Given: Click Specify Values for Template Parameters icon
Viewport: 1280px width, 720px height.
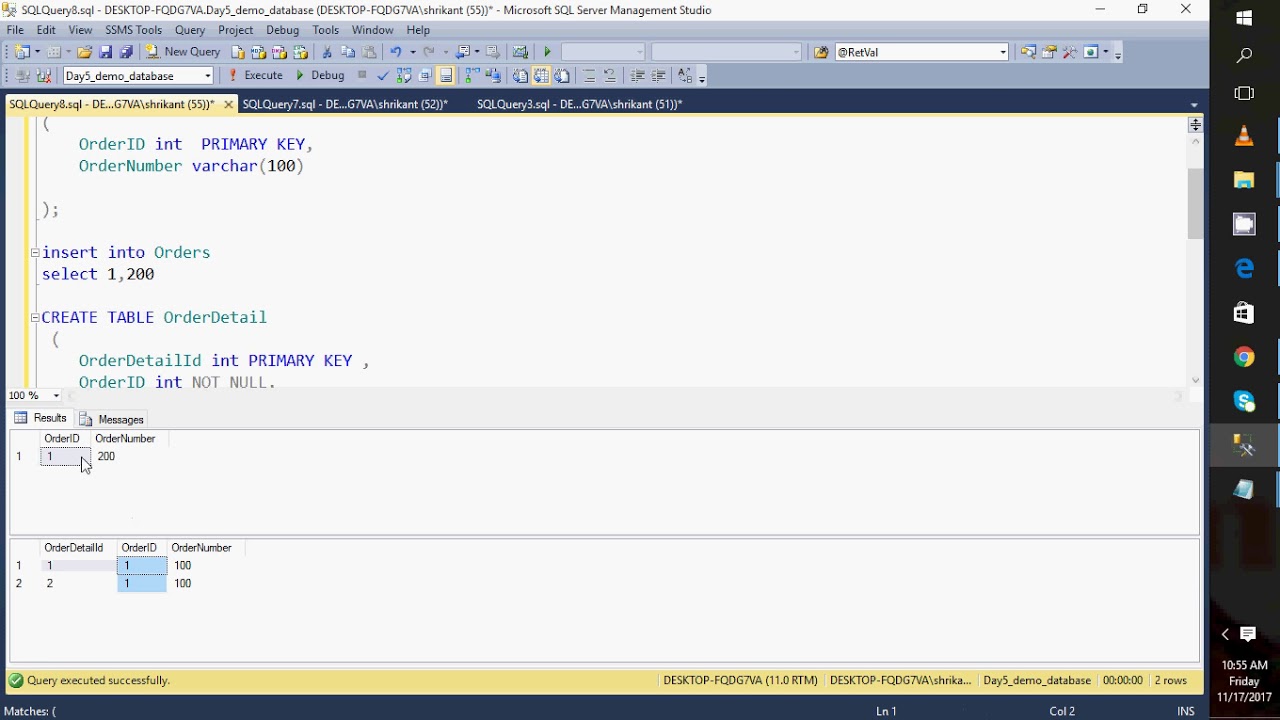Looking at the screenshot, I should tap(685, 75).
